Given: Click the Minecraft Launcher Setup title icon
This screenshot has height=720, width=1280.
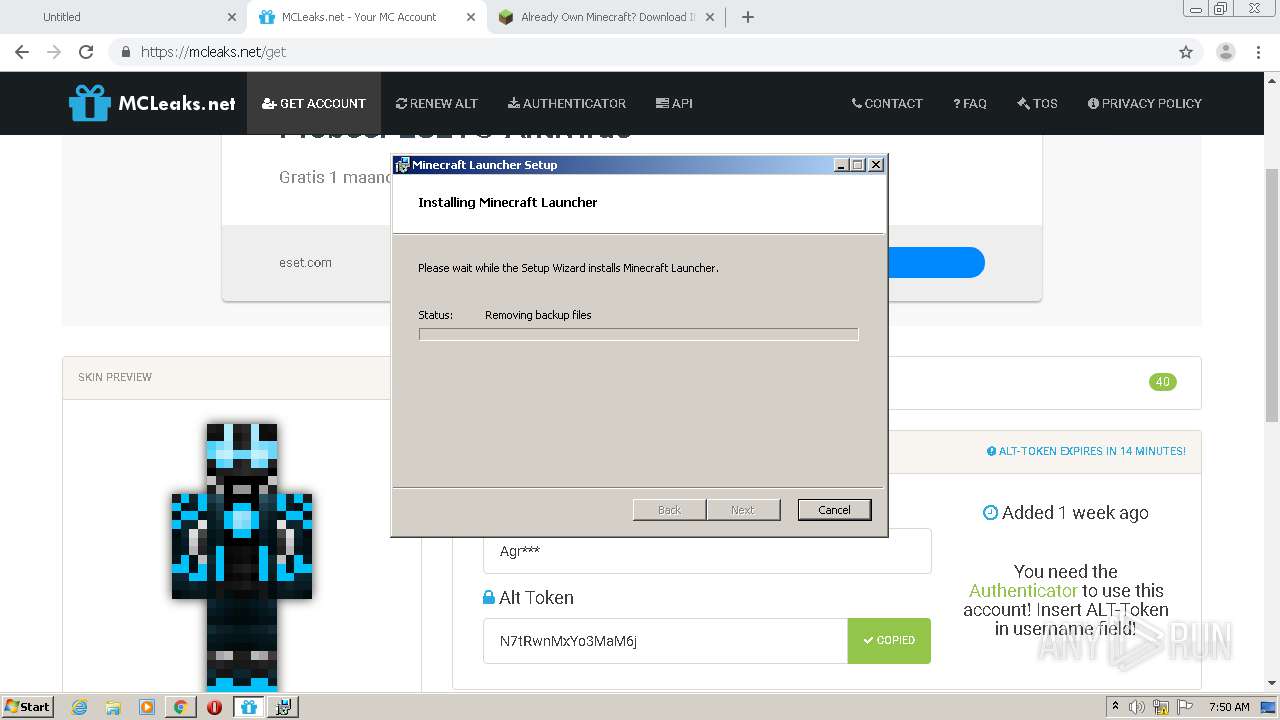Looking at the screenshot, I should (x=402, y=165).
